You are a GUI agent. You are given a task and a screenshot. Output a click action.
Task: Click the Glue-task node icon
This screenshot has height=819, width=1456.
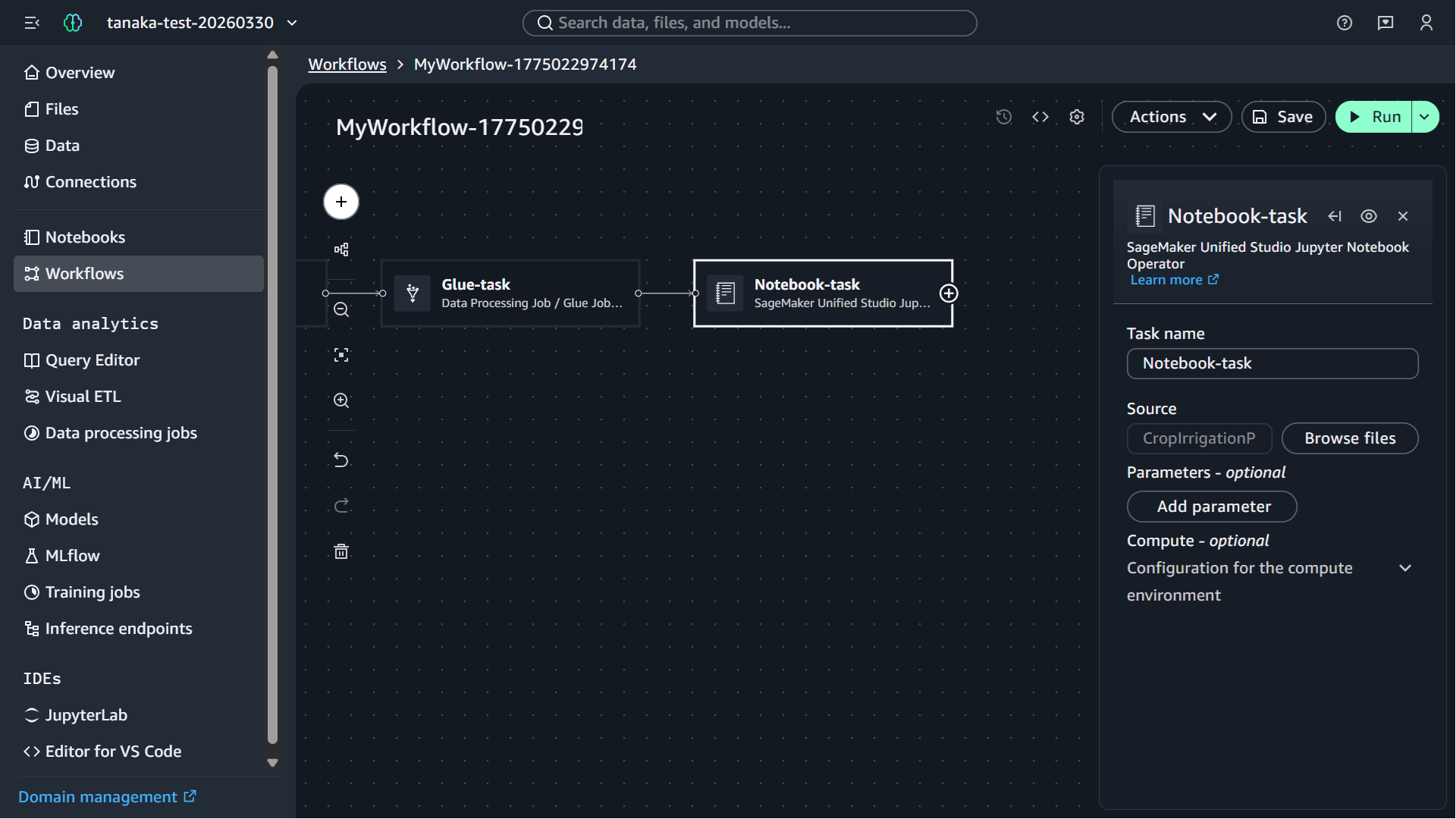[413, 293]
